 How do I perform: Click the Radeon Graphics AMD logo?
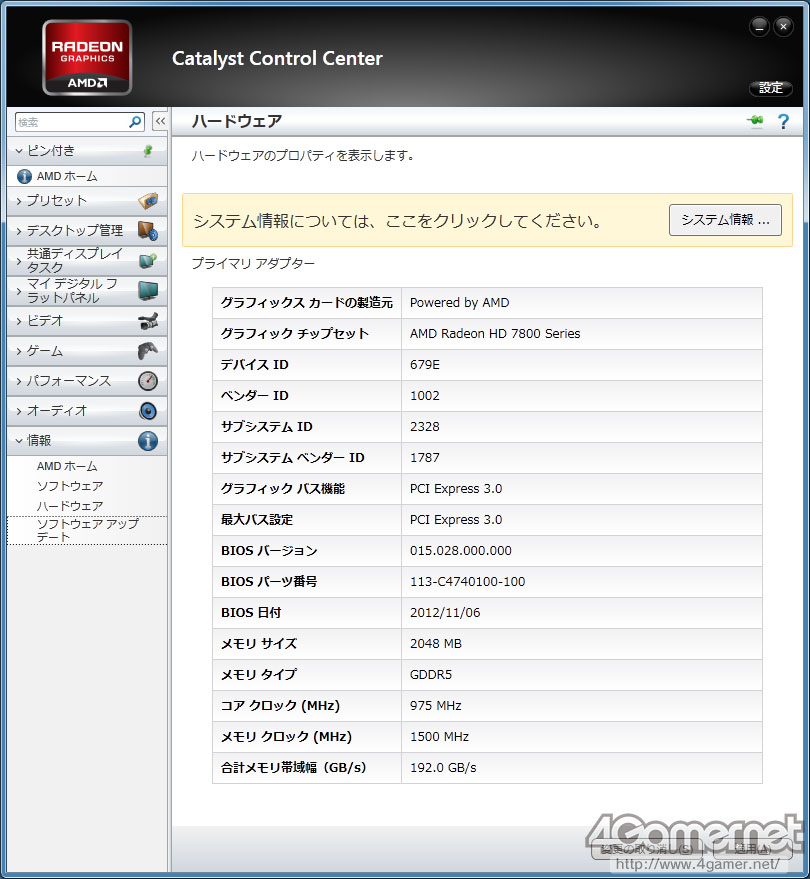(x=87, y=58)
